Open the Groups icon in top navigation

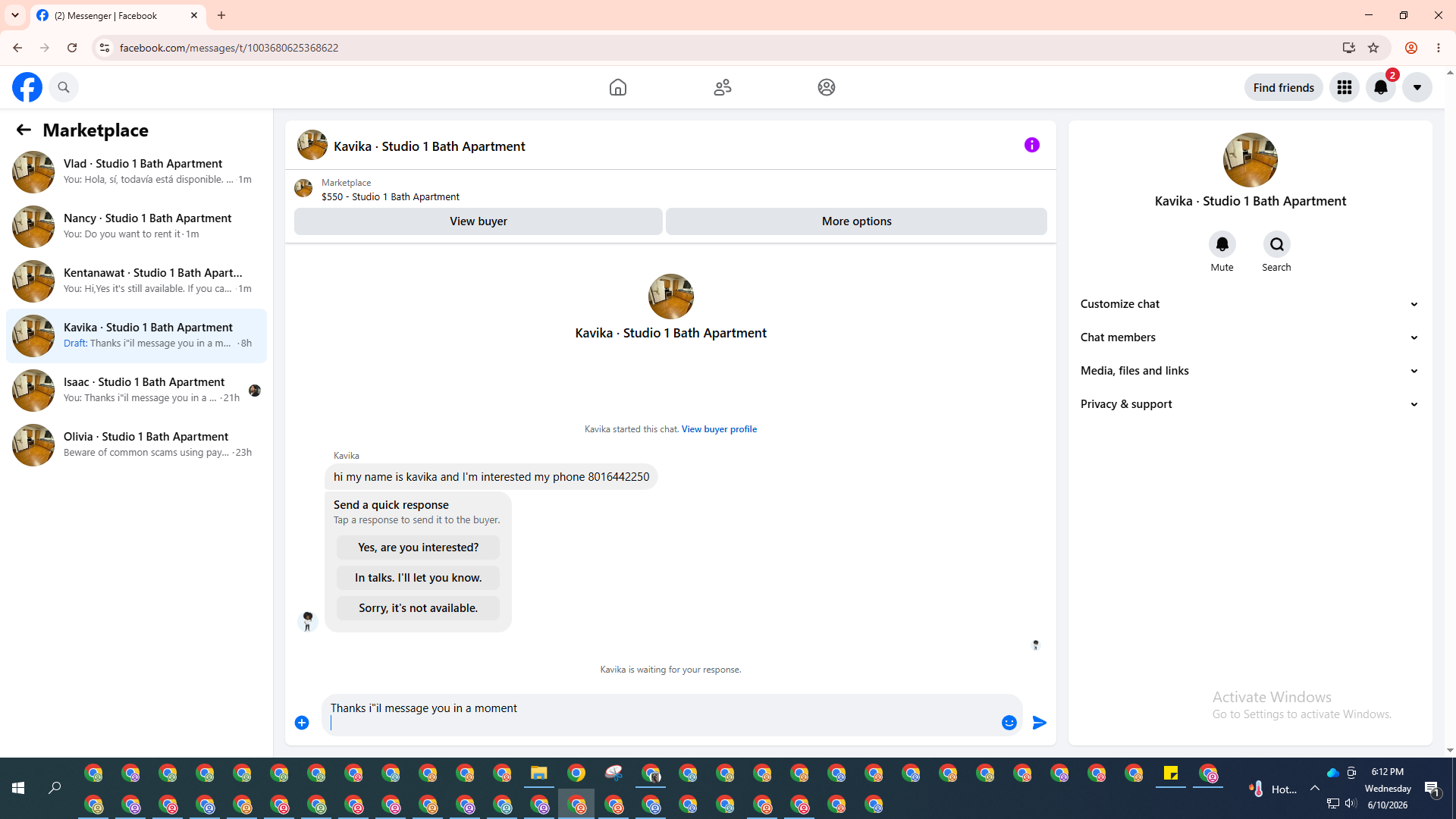pyautogui.click(x=827, y=87)
